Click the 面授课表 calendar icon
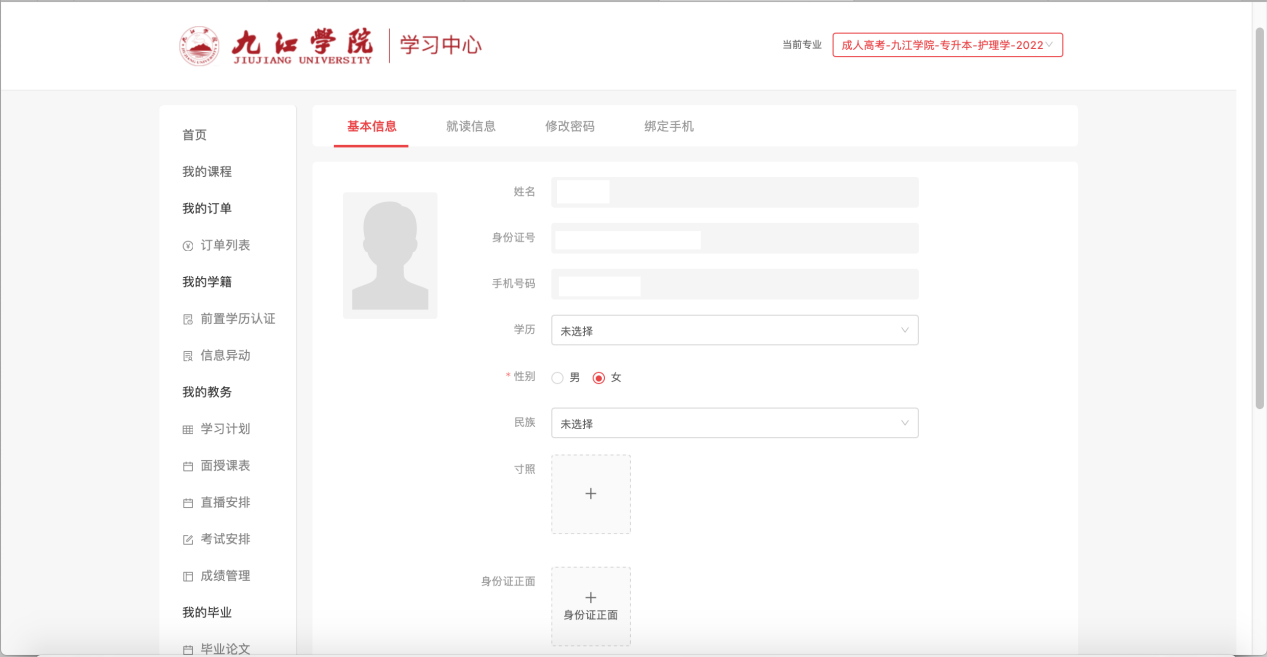1267x657 pixels. coord(187,467)
